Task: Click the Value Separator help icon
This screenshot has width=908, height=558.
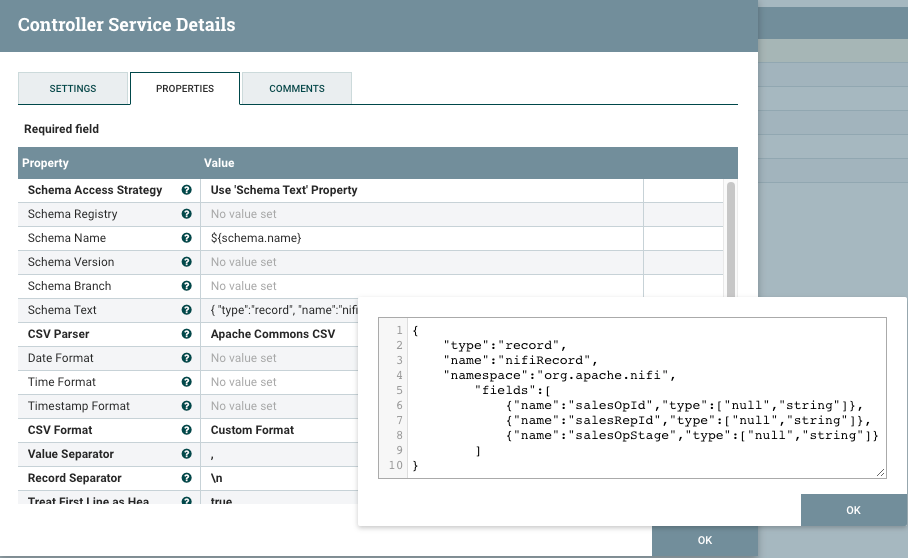Action: tap(187, 454)
